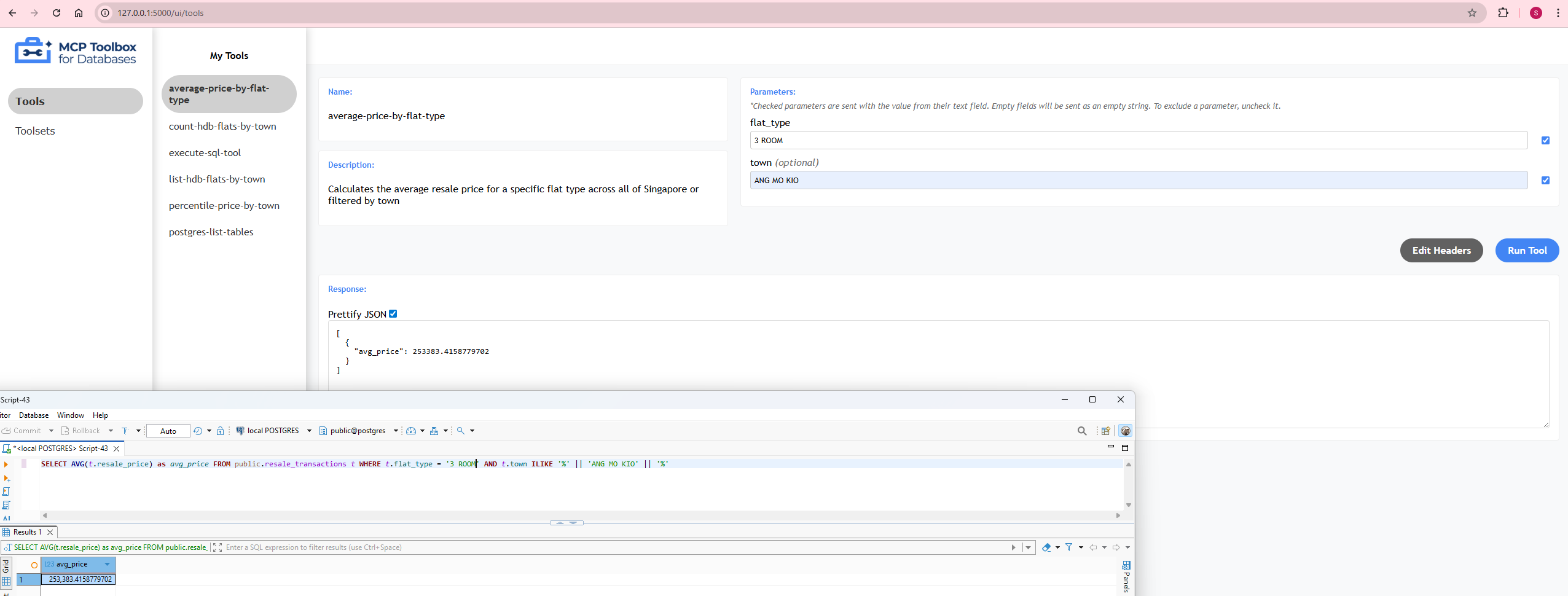Open the public@postgres schema dropdown

tap(395, 431)
